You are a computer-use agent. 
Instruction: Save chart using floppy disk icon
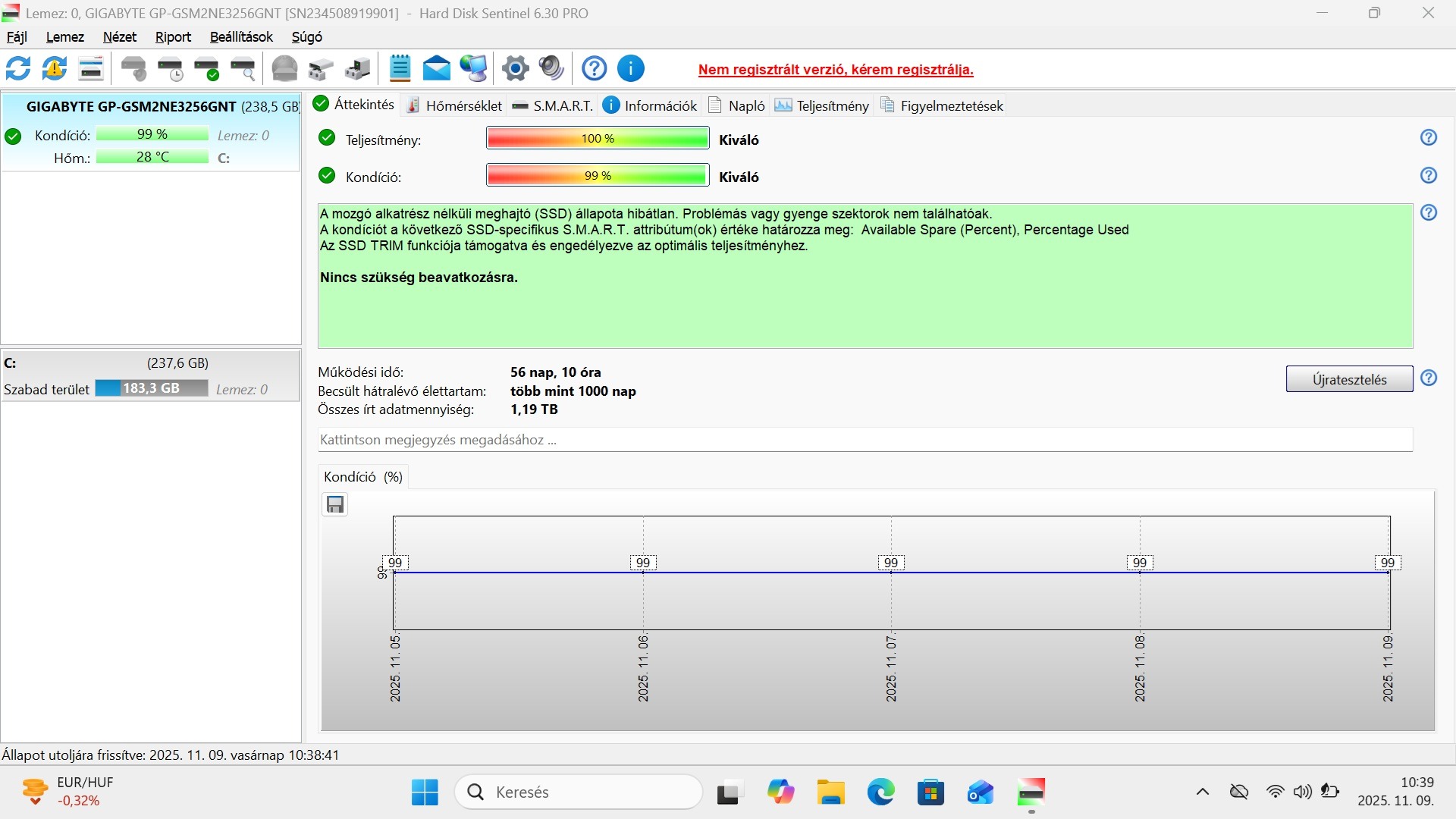[334, 504]
